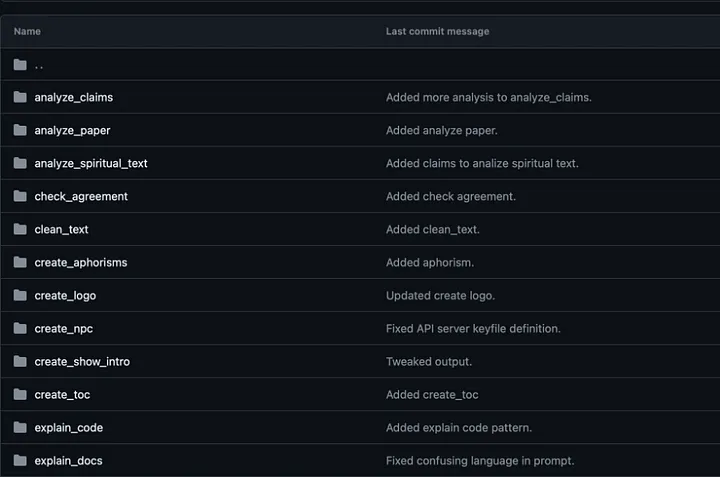
Task: Go up to parent directory link
Action: click(x=39, y=66)
